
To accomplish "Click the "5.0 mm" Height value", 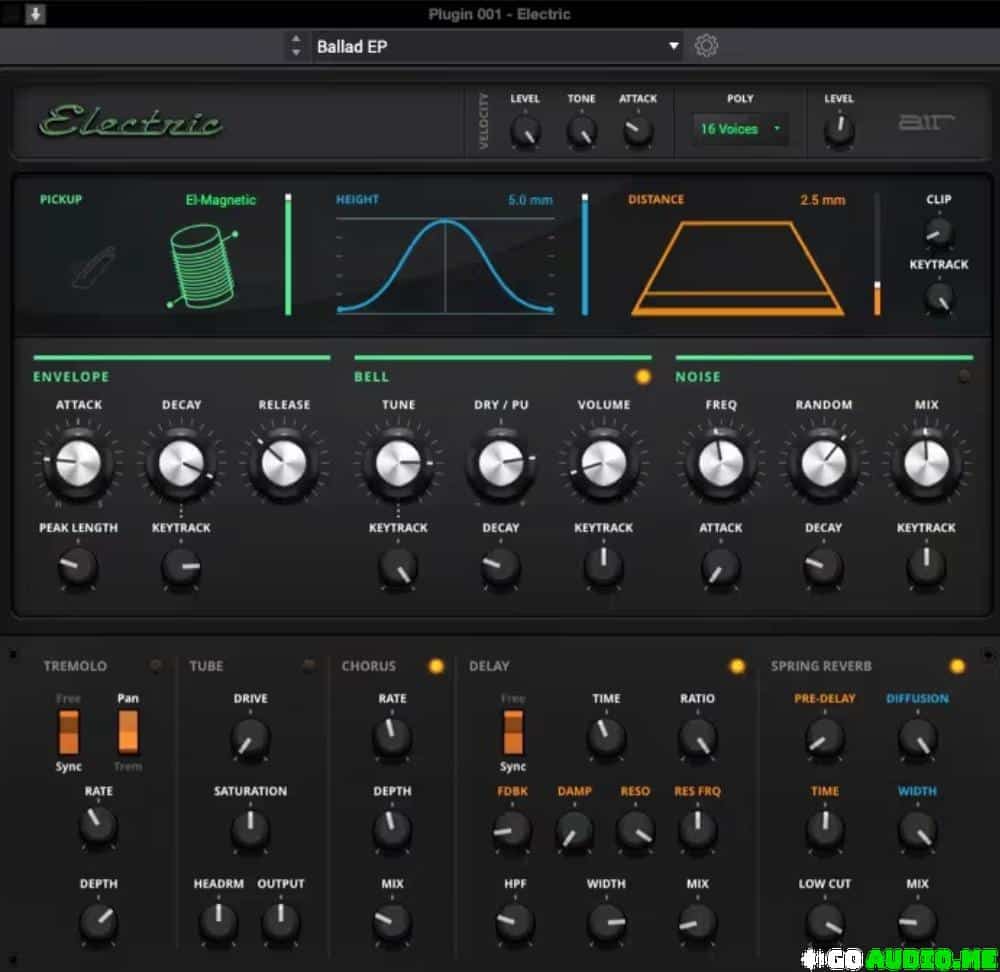I will pos(530,200).
